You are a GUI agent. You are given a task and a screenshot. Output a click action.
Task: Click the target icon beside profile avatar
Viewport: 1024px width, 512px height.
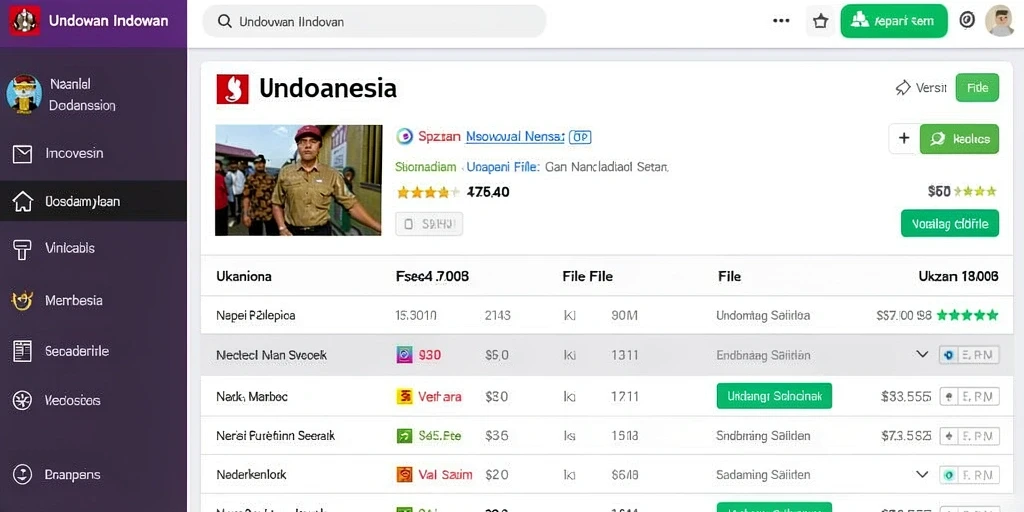pyautogui.click(x=967, y=20)
